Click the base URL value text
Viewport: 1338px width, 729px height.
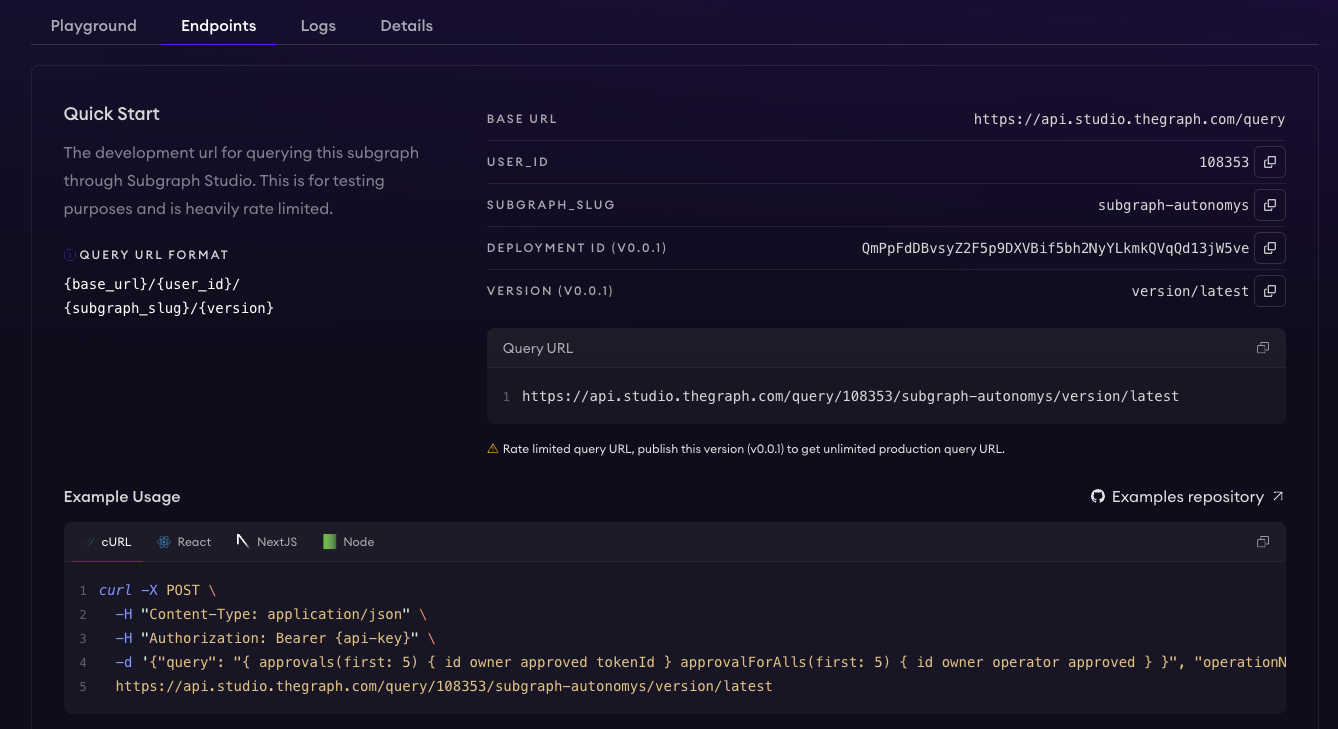click(x=1129, y=119)
